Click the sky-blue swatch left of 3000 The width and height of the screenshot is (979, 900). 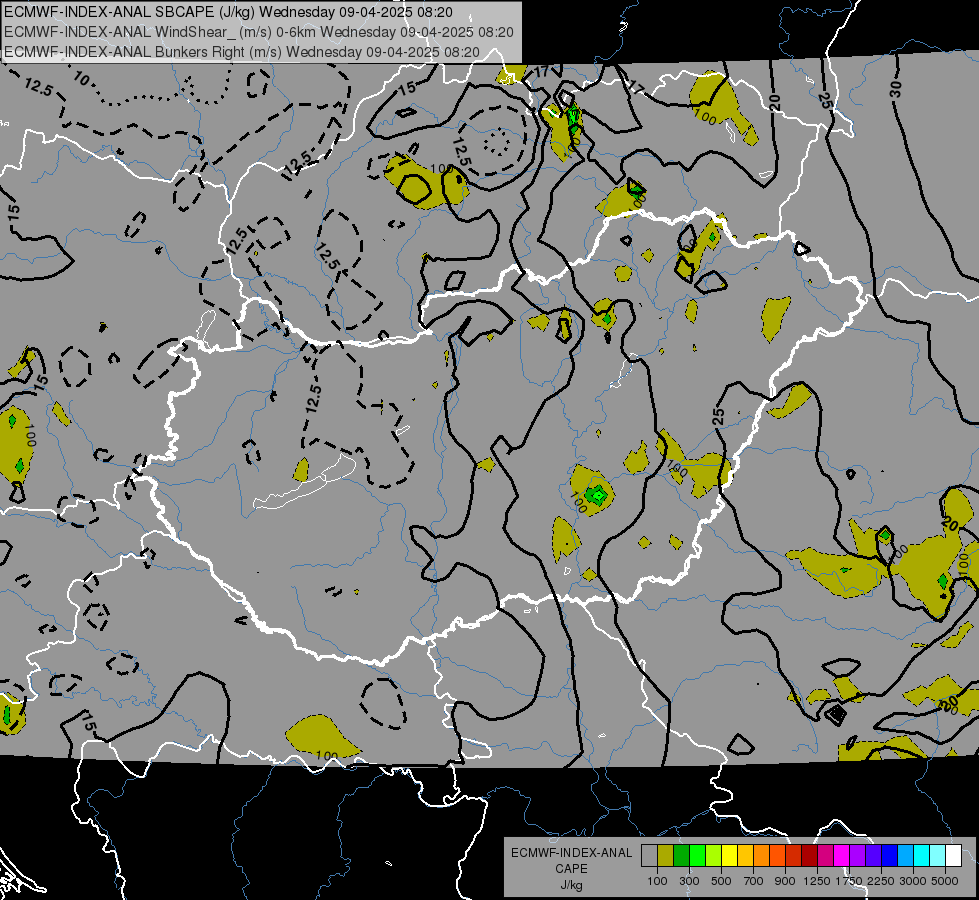click(x=905, y=855)
